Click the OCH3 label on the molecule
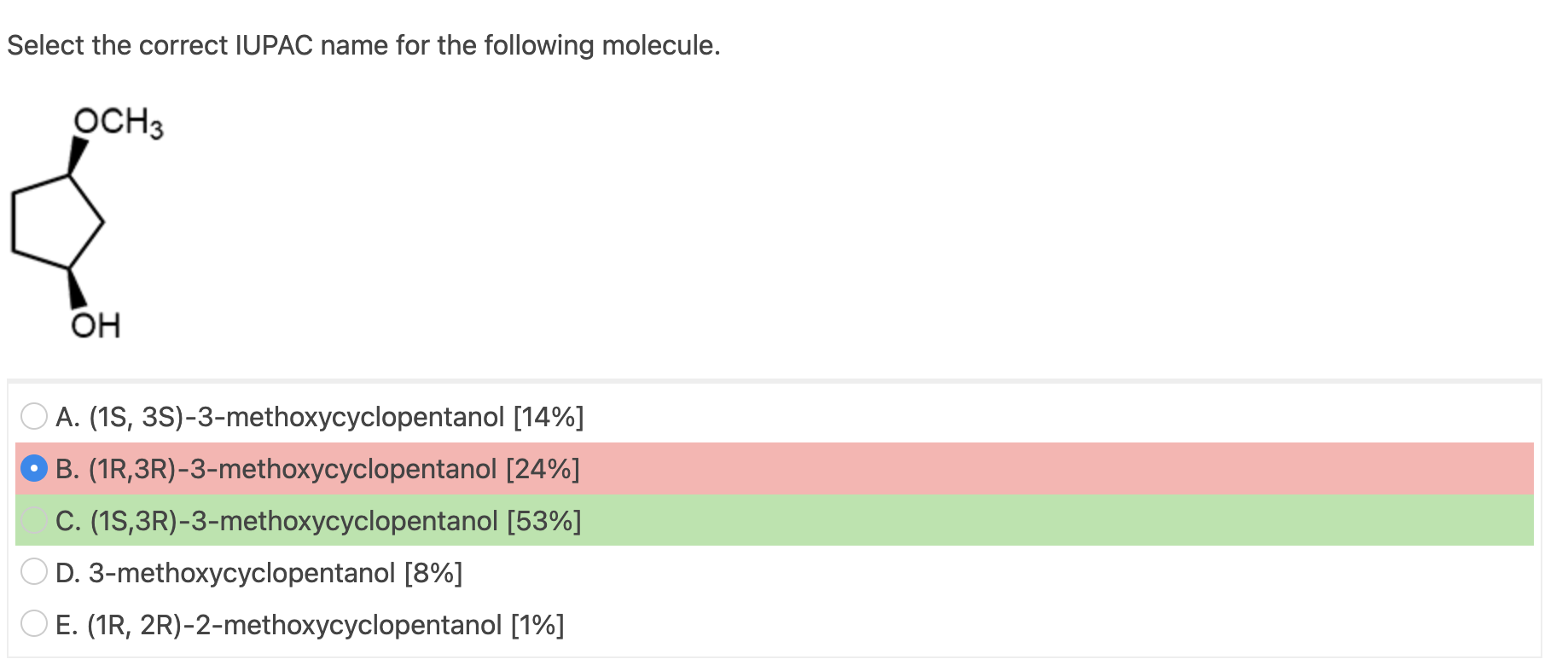The height and width of the screenshot is (665, 1568). 118,123
